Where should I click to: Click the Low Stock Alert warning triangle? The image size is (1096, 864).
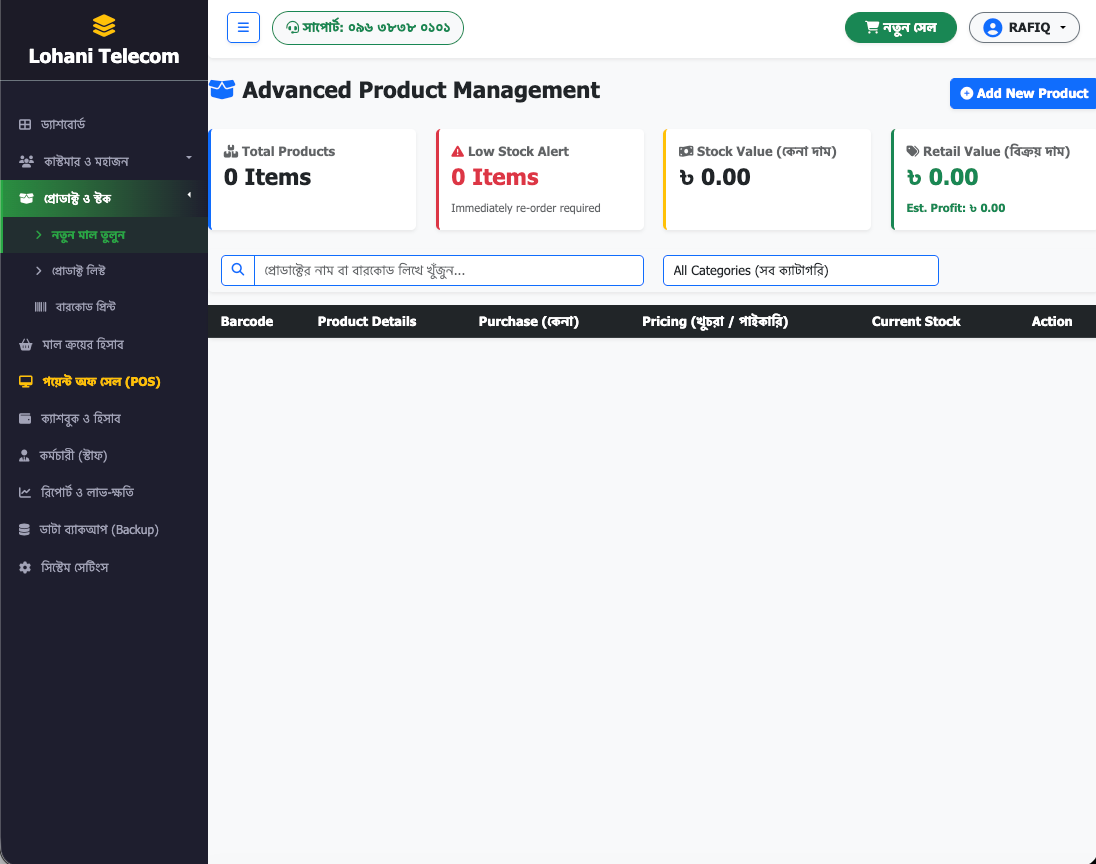pyautogui.click(x=458, y=151)
